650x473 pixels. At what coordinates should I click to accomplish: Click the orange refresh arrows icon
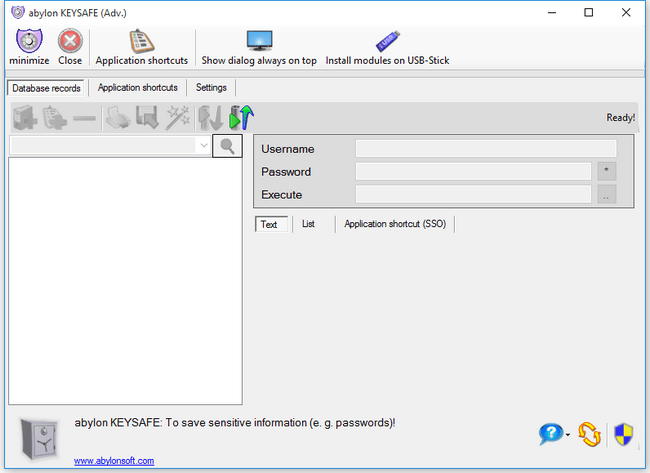click(589, 434)
